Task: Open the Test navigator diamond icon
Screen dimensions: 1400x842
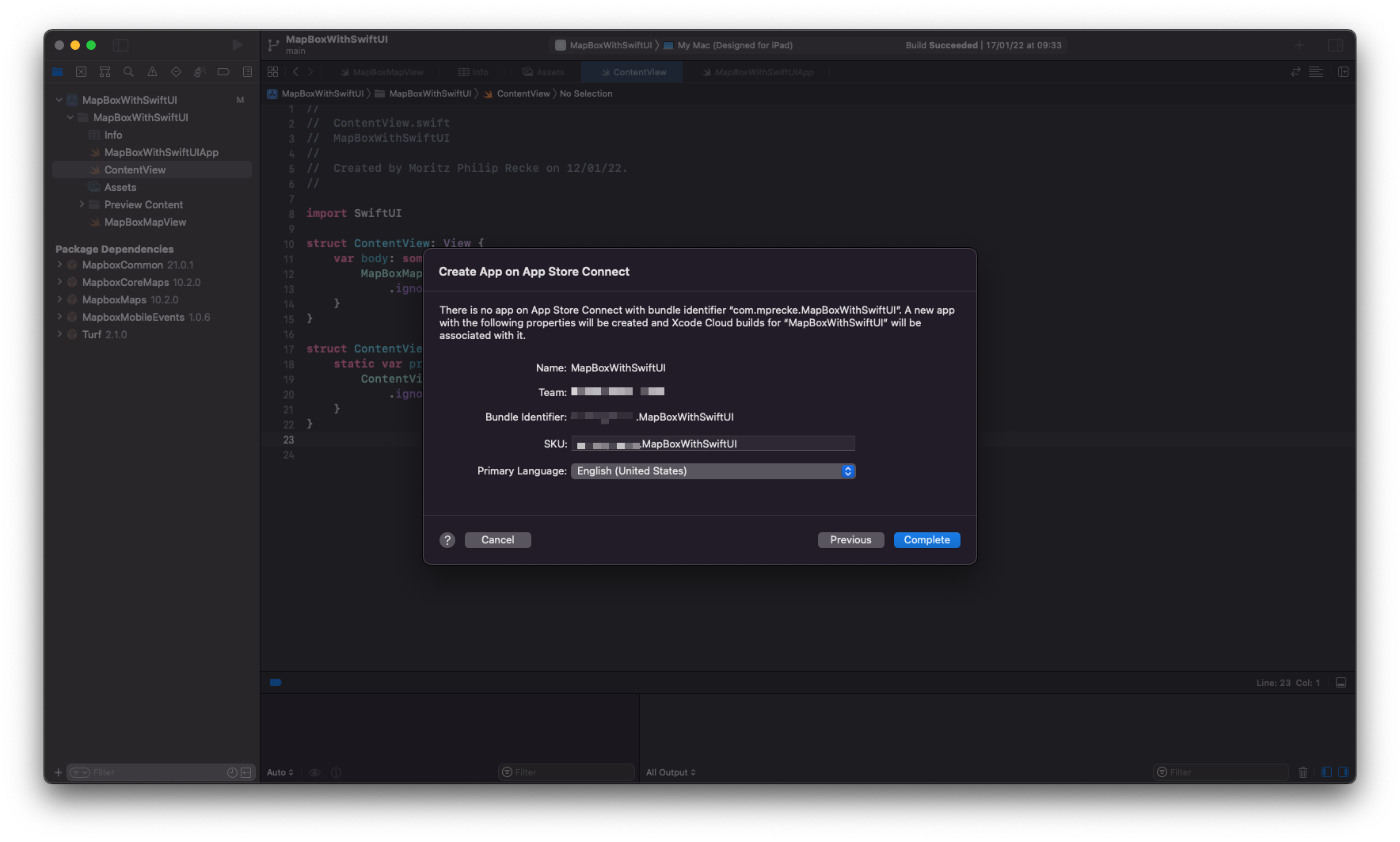Action: tap(176, 72)
